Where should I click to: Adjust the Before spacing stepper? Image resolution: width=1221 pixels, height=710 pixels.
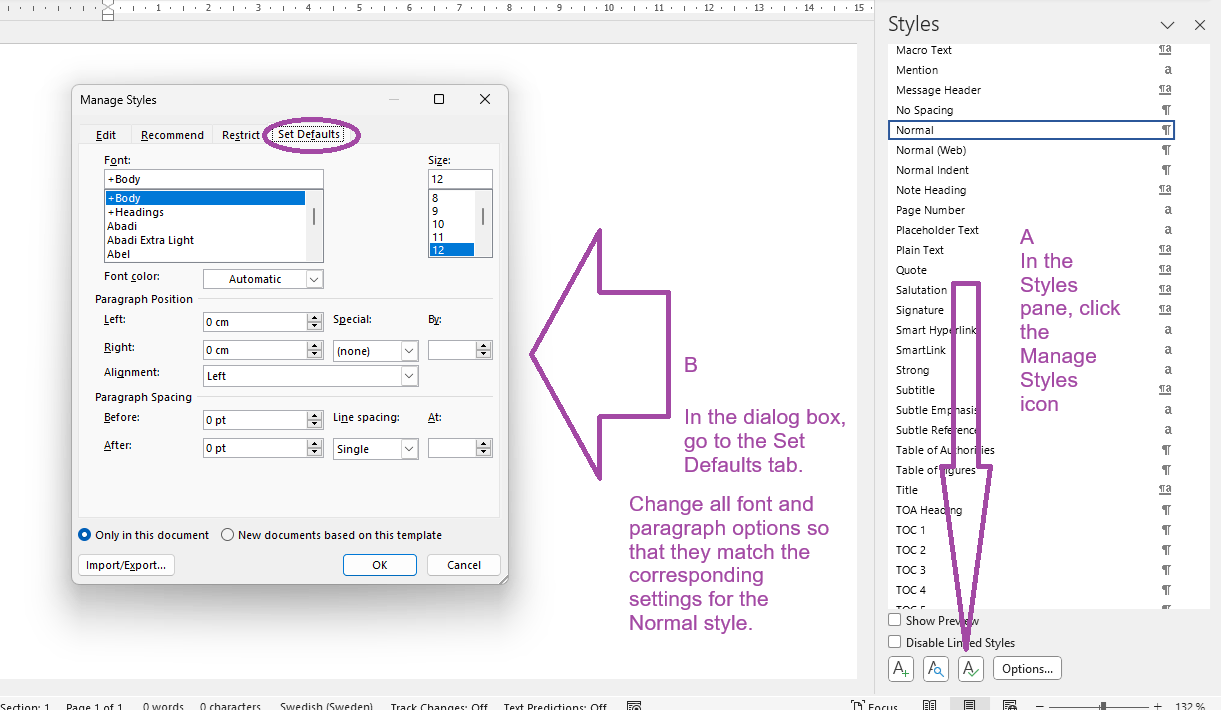(314, 420)
